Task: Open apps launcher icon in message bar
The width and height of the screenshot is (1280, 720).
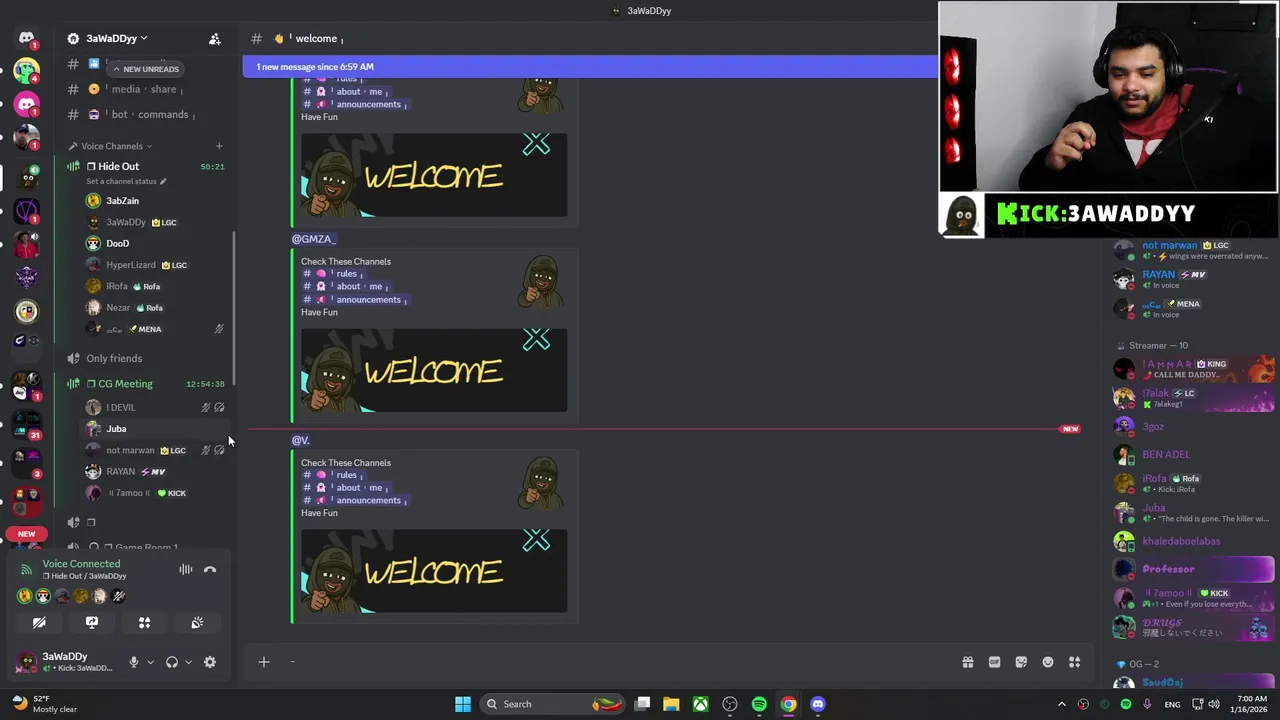Action: [x=1075, y=662]
